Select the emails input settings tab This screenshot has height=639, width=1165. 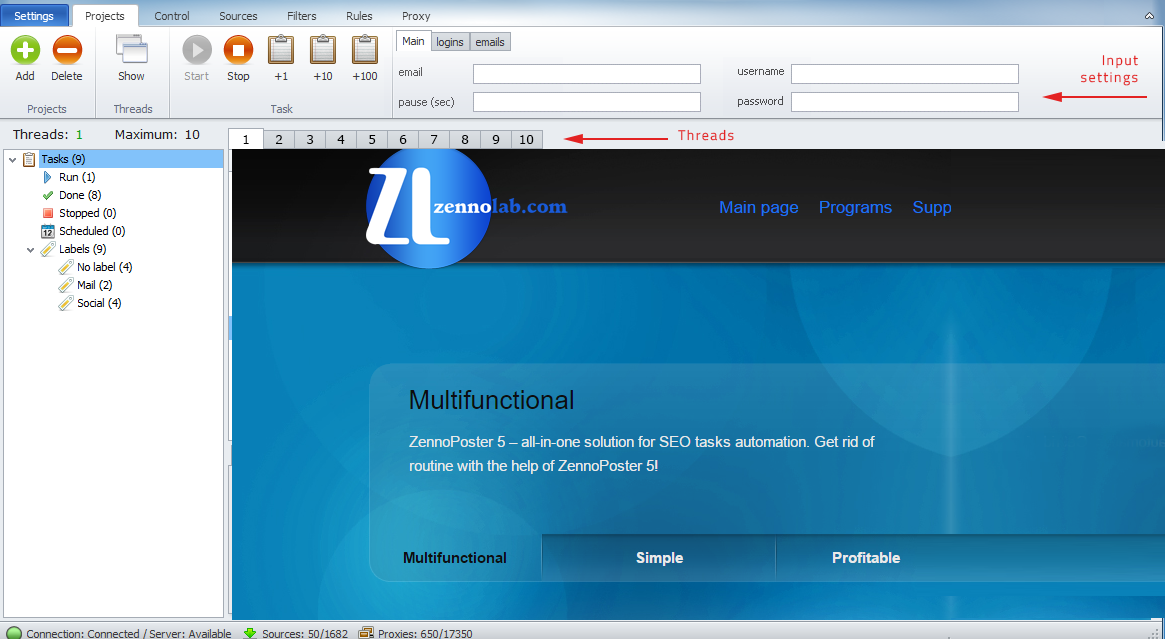point(490,42)
